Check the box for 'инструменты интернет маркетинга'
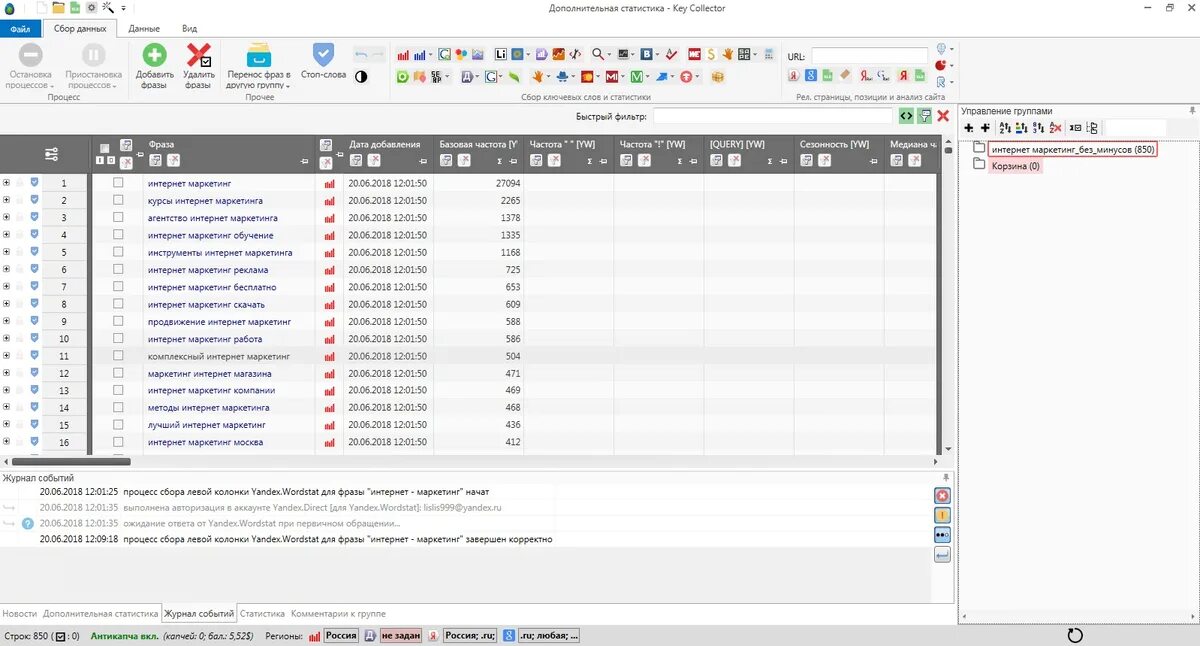Image resolution: width=1200 pixels, height=646 pixels. [118, 252]
